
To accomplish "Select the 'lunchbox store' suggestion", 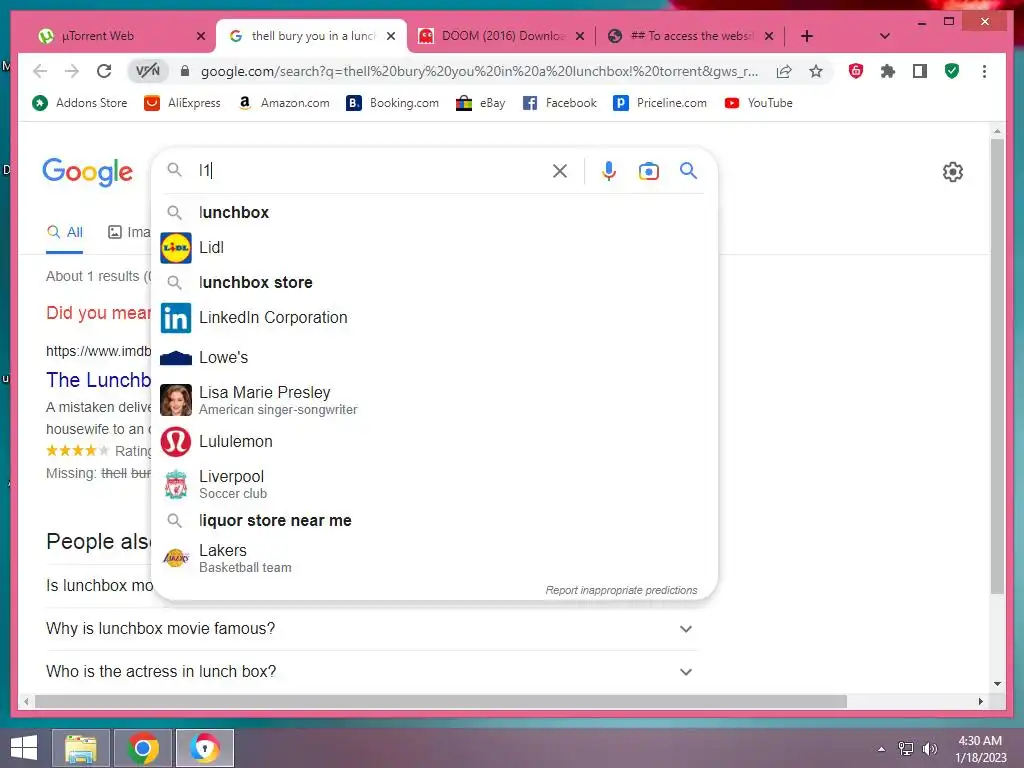I will [434, 282].
